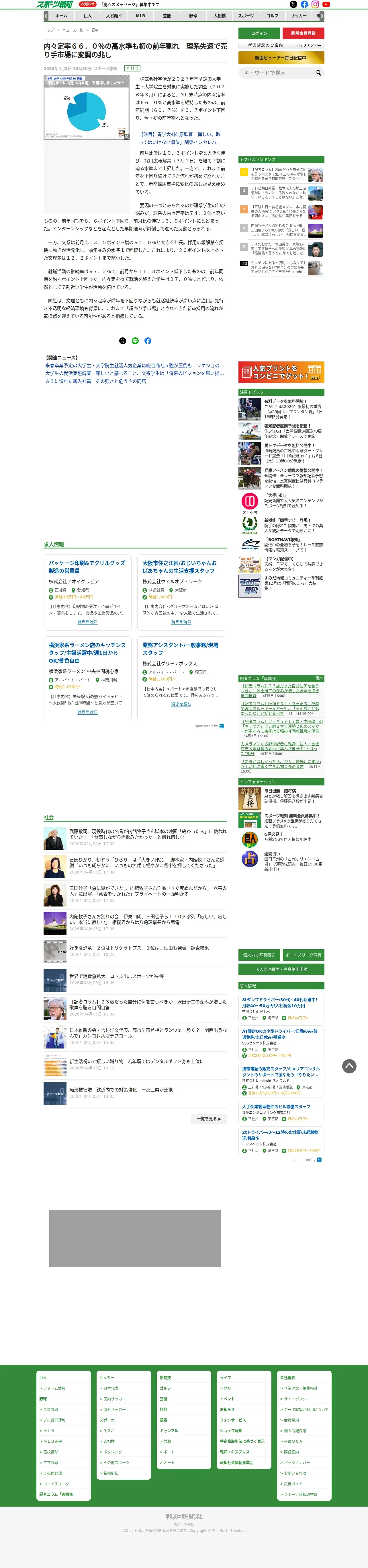368x1568 pixels.
Task: Click the red 新規会員登録 button
Action: [x=304, y=34]
